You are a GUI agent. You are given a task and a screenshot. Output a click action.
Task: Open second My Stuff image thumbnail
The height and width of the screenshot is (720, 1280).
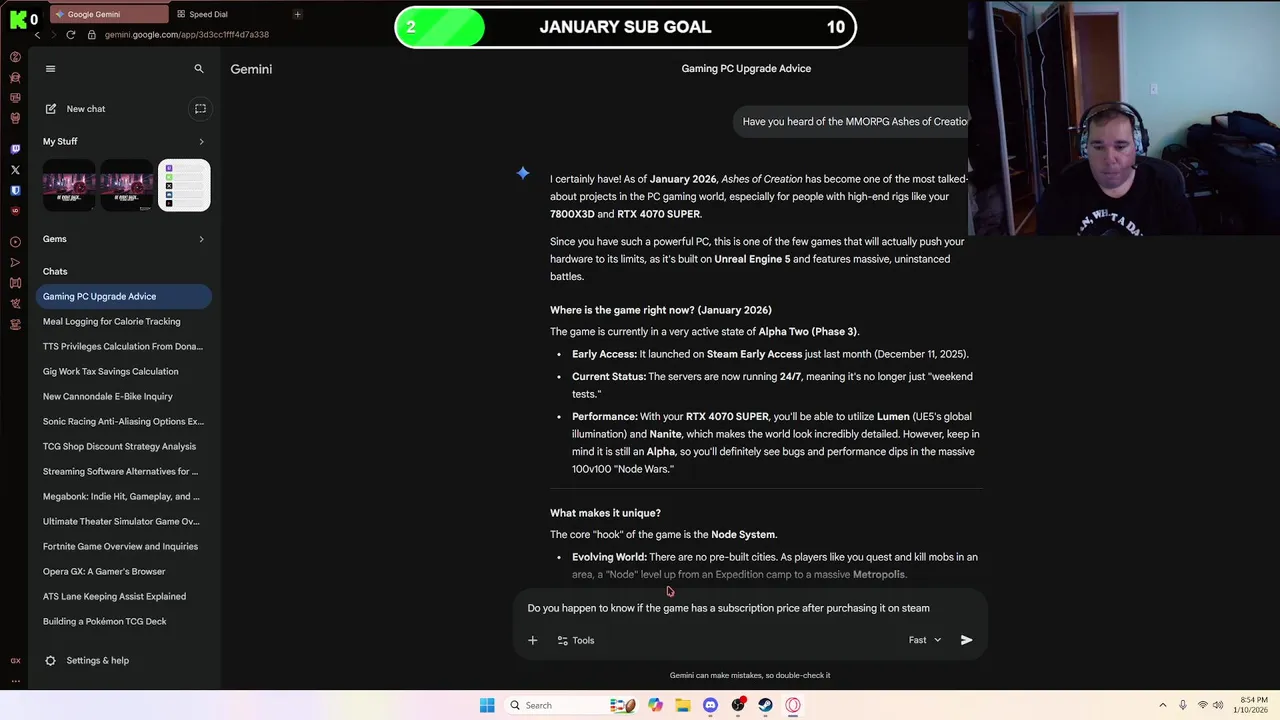pyautogui.click(x=126, y=185)
